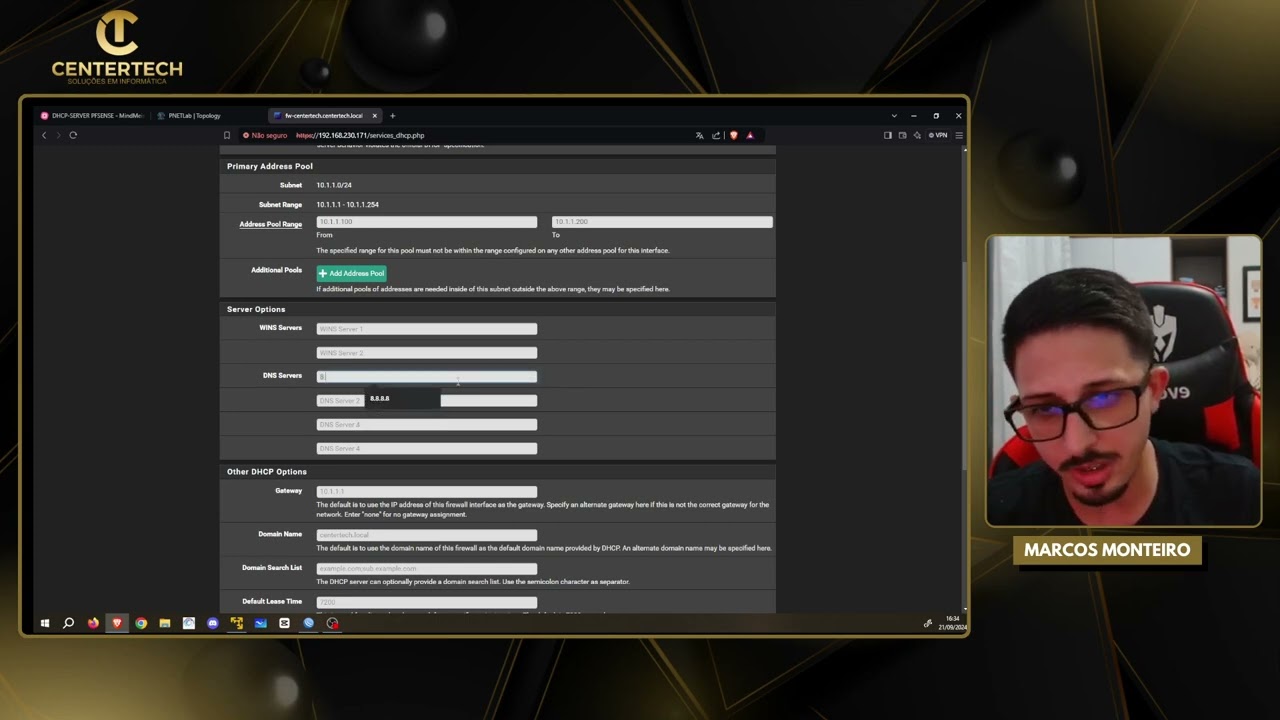Viewport: 1280px width, 720px height.
Task: Open Discord from the taskbar
Action: 212,623
